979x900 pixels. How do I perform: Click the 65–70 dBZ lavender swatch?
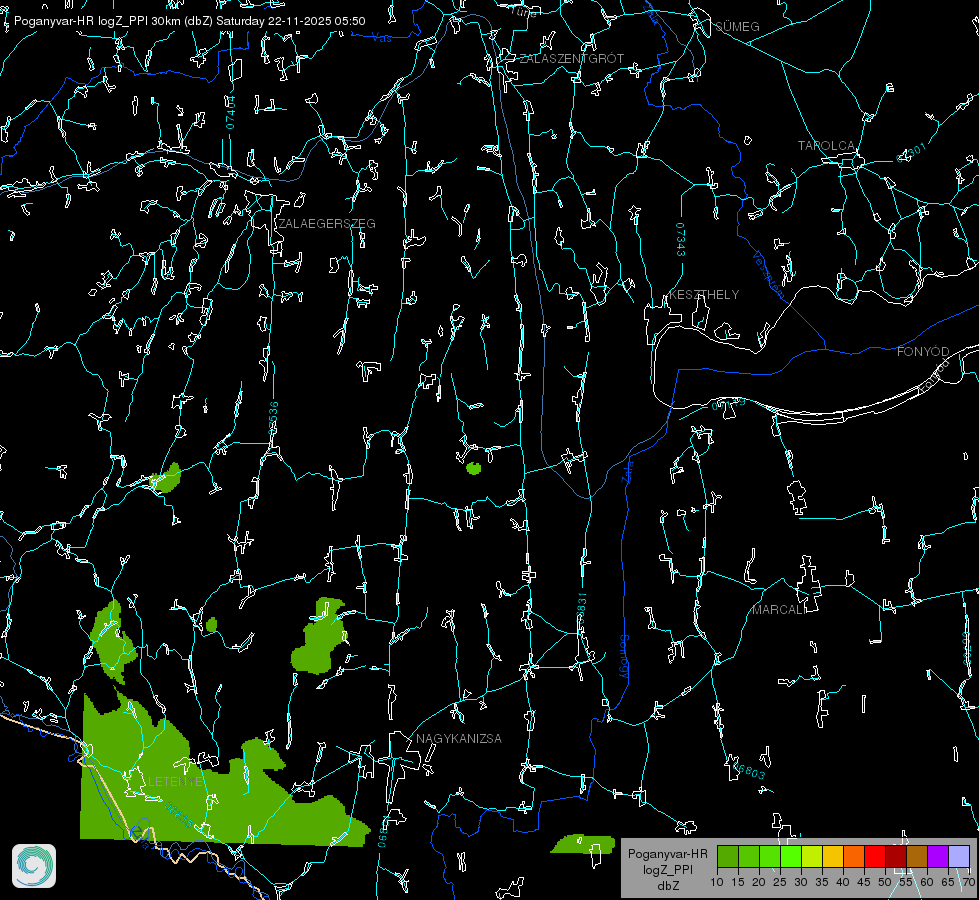pos(959,856)
